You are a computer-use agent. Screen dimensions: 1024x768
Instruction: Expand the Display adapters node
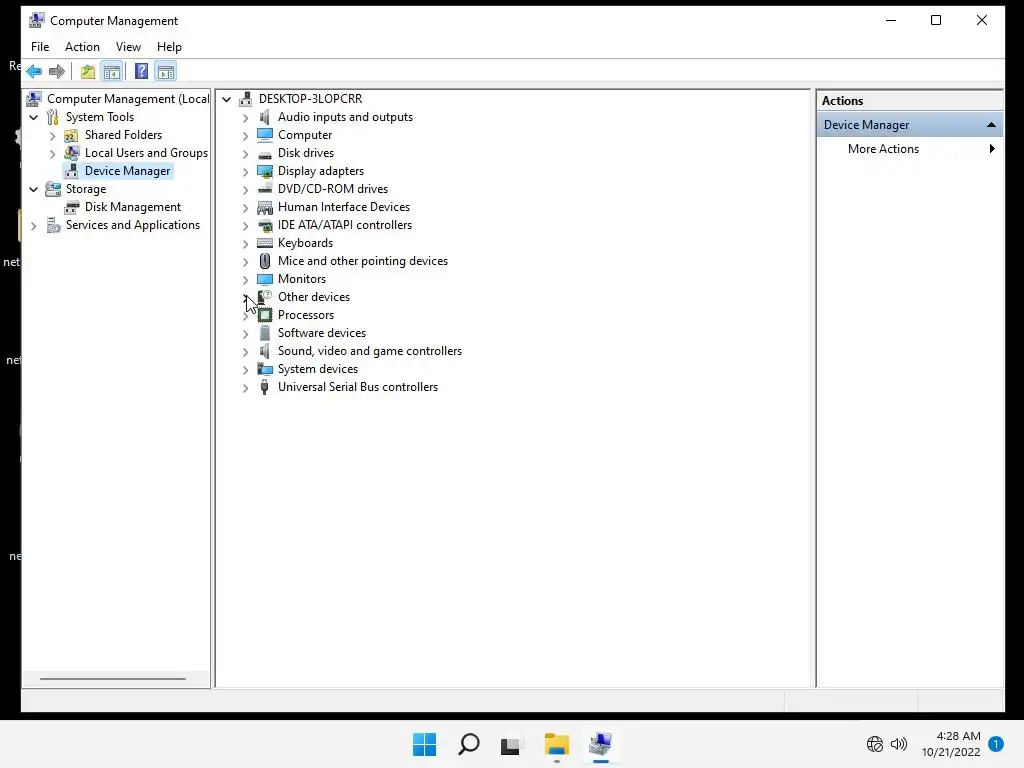246,172
